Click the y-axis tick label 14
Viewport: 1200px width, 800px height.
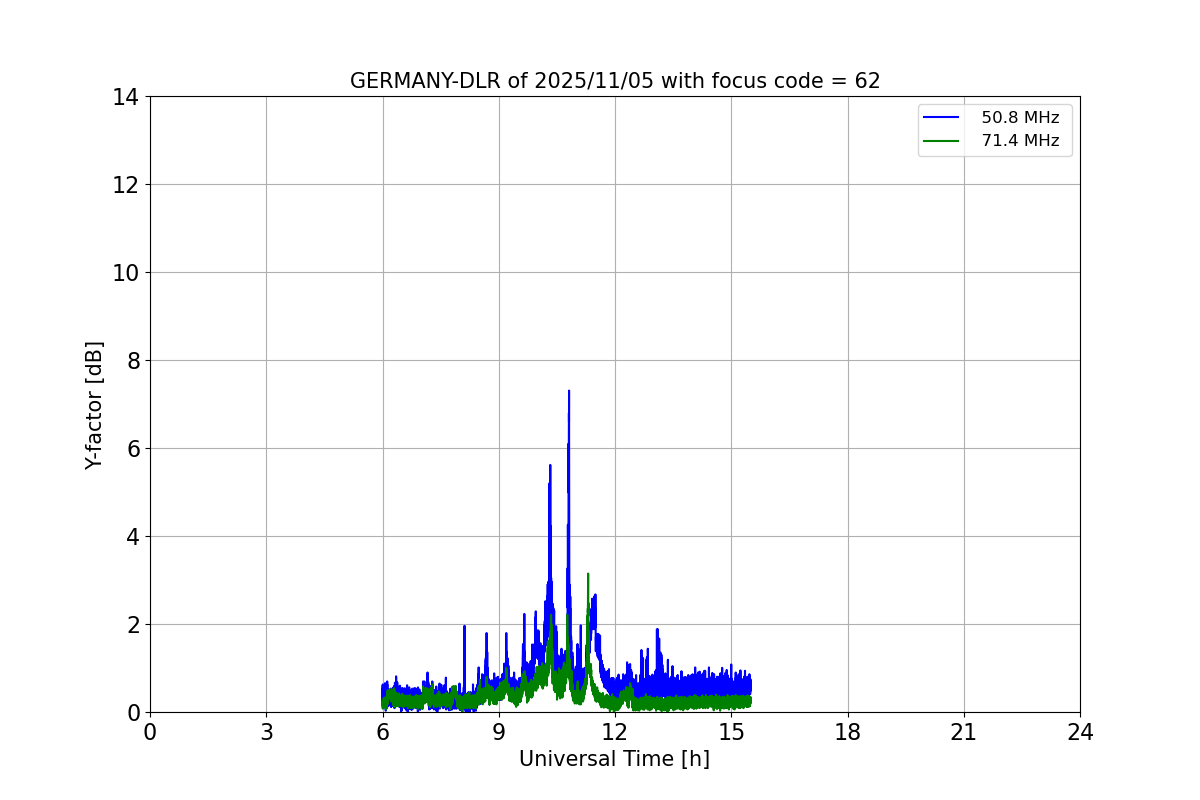click(x=125, y=97)
